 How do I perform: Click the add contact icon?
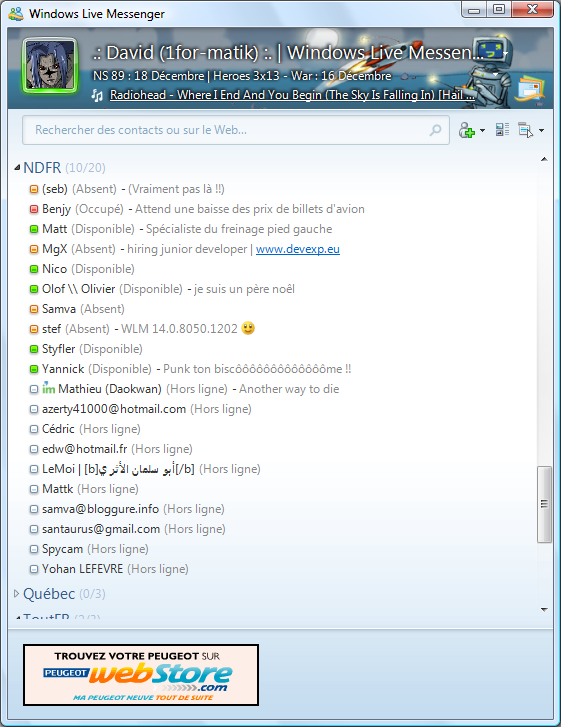tap(467, 130)
